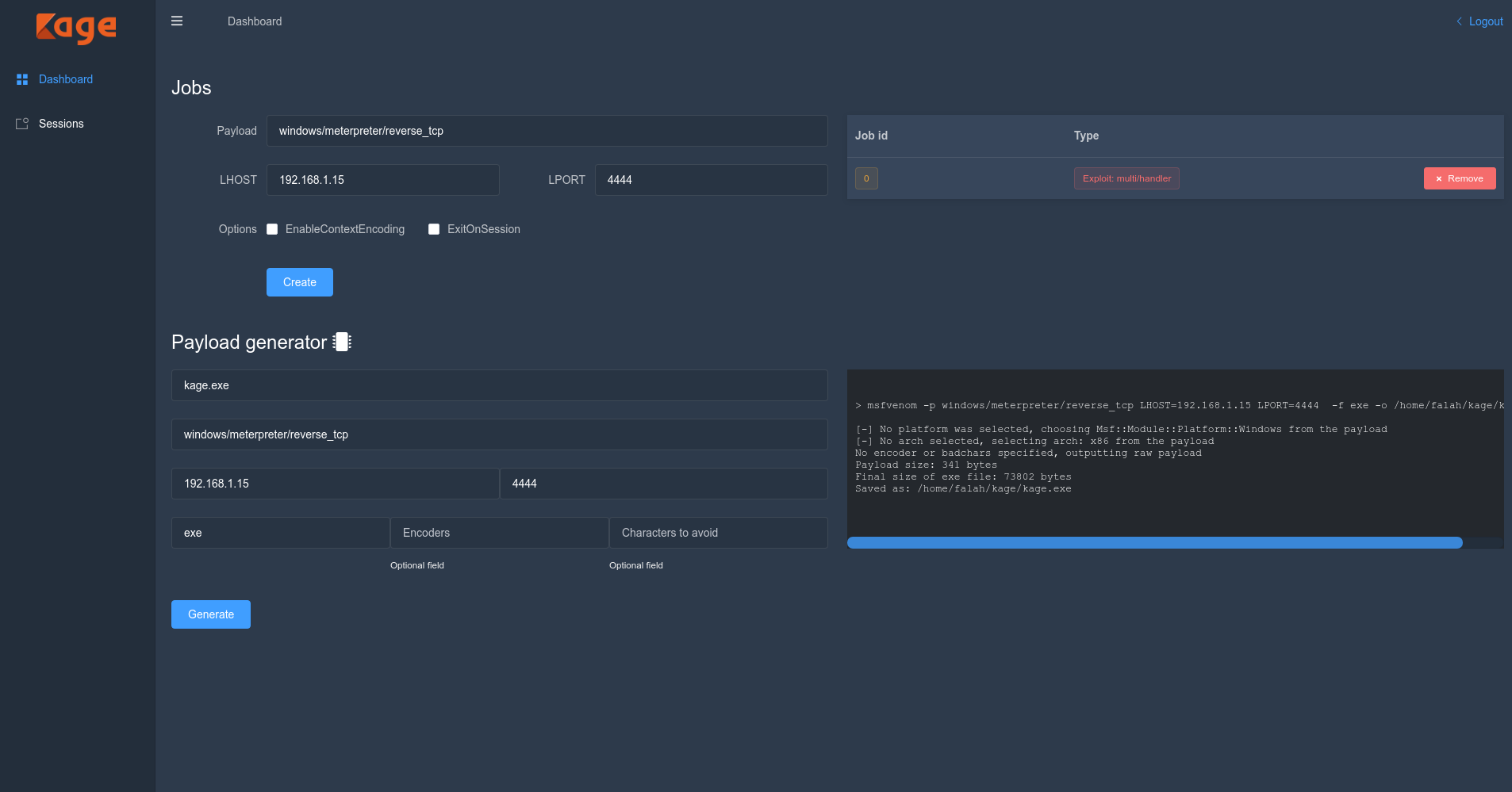Image resolution: width=1512 pixels, height=792 pixels.
Task: Click the Create job button
Action: point(300,282)
